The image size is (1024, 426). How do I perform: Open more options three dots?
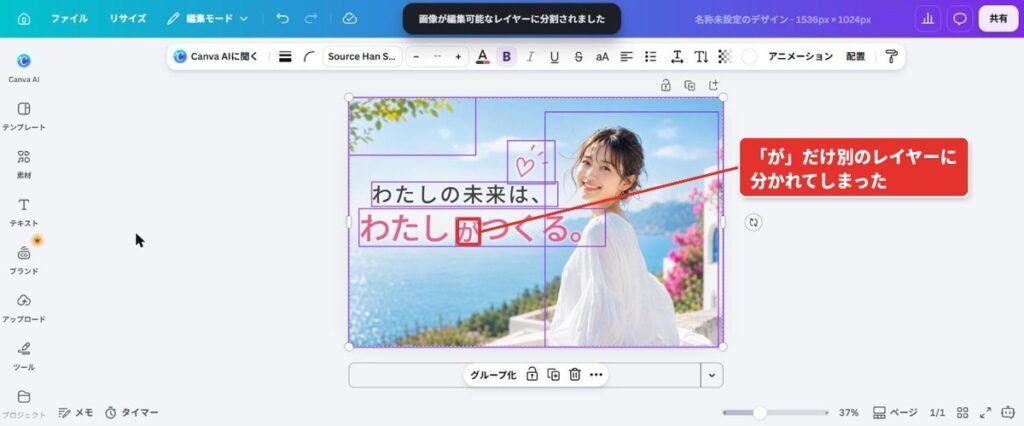pyautogui.click(x=596, y=375)
